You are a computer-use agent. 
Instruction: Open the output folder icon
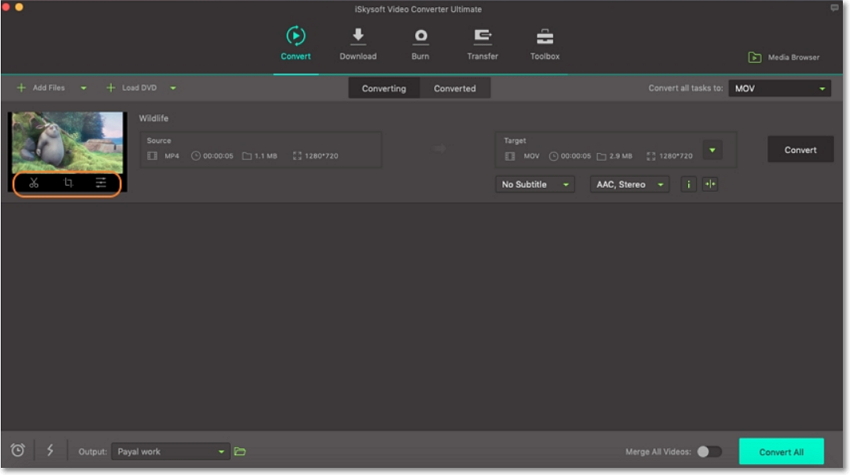(240, 452)
